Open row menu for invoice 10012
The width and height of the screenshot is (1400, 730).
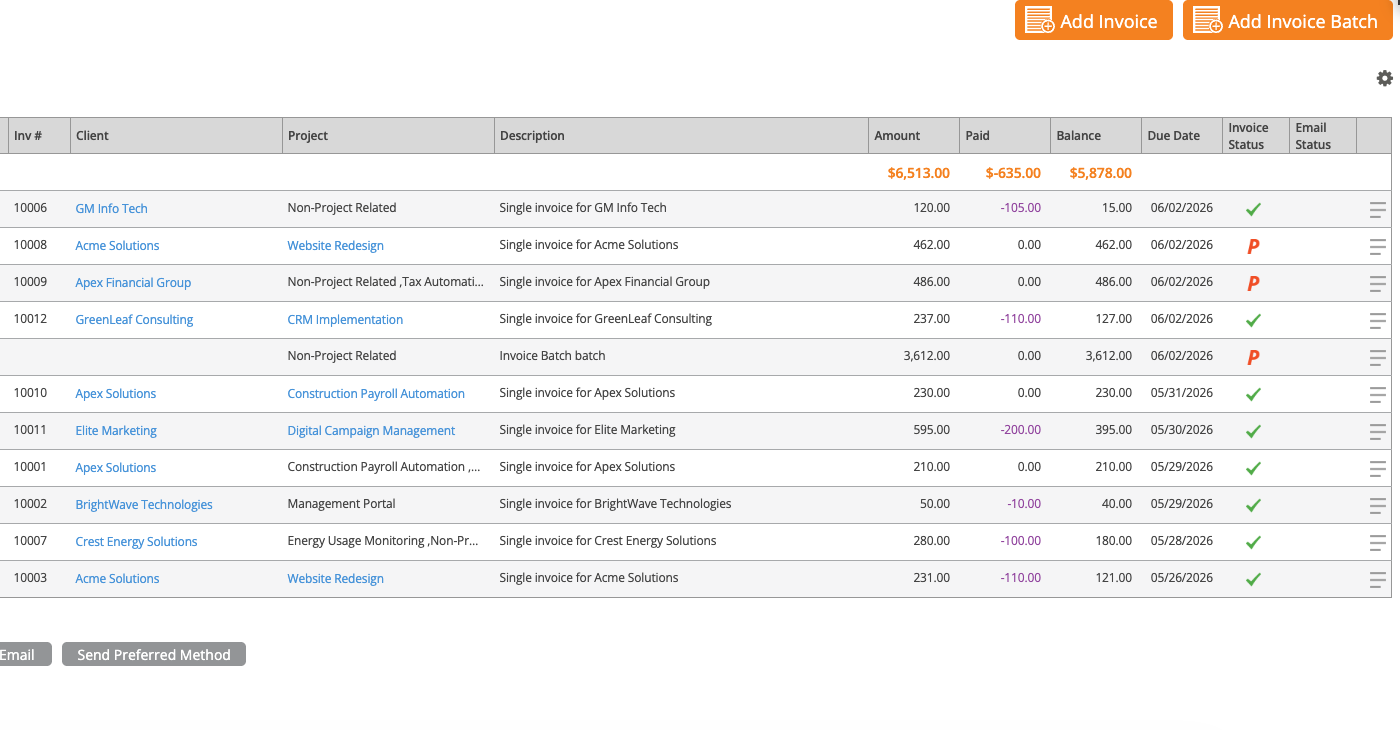[x=1378, y=320]
